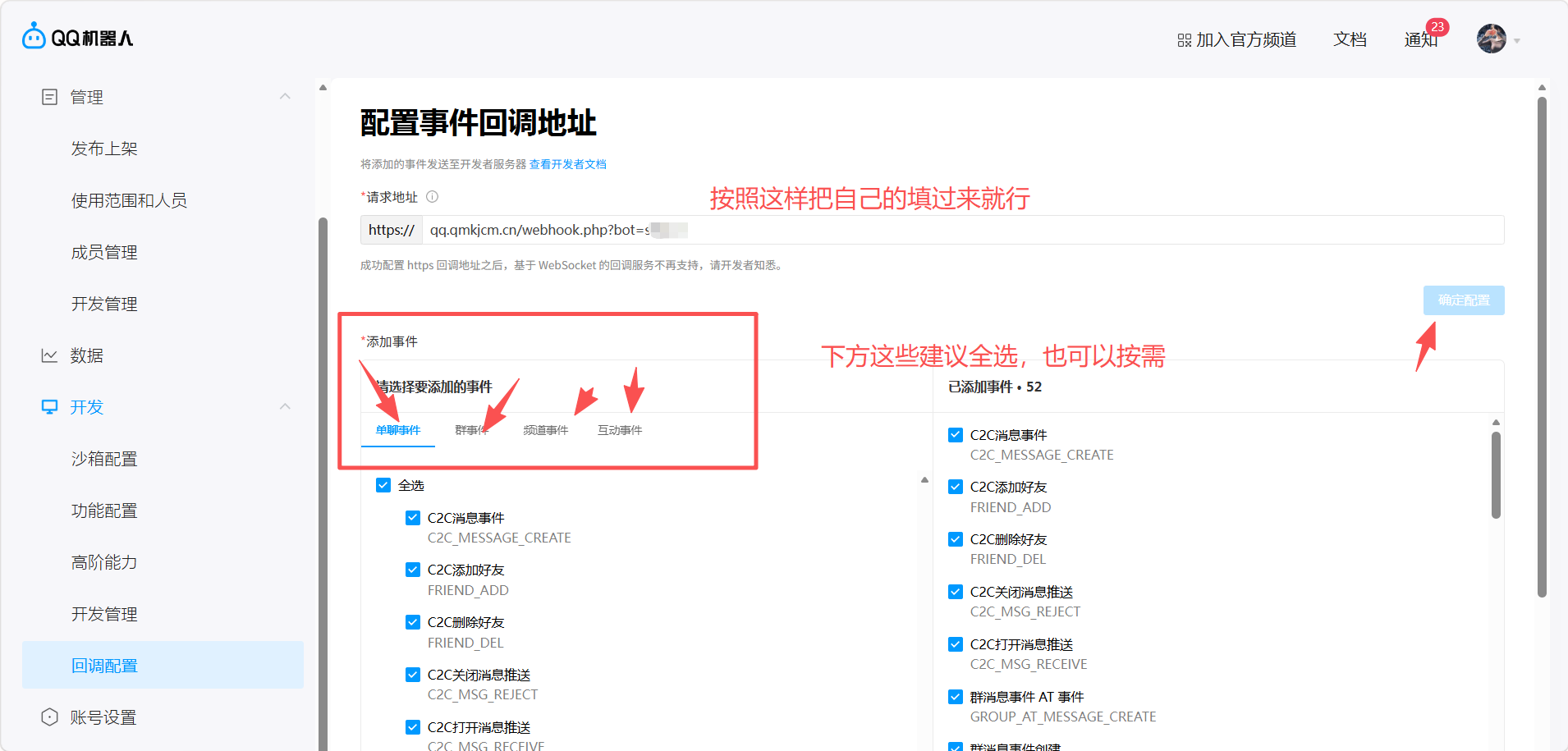Screen dimensions: 1568x751
Task: Open 通知 in the top navigation
Action: click(1420, 39)
